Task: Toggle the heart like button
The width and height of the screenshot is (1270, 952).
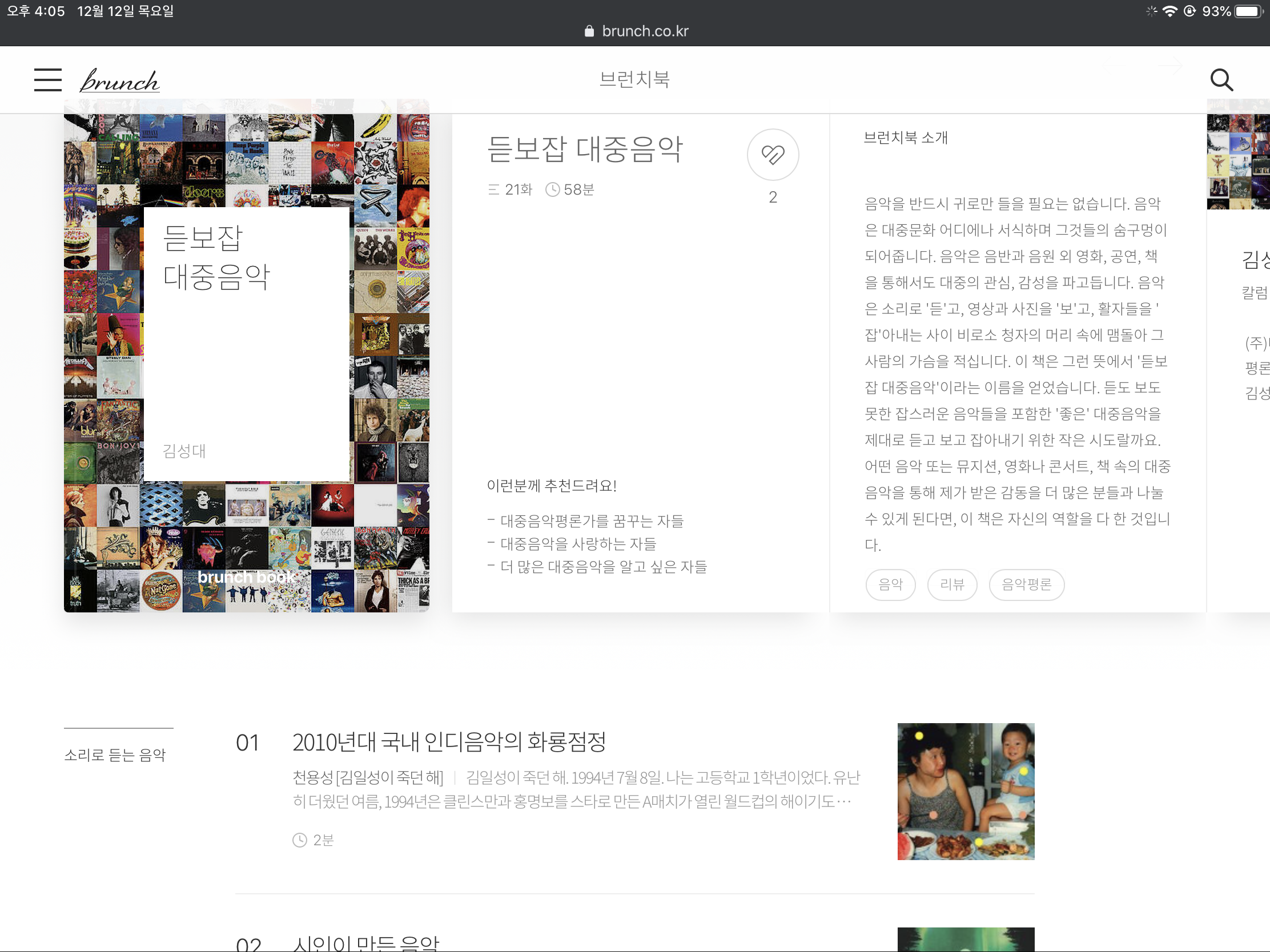Action: coord(772,154)
